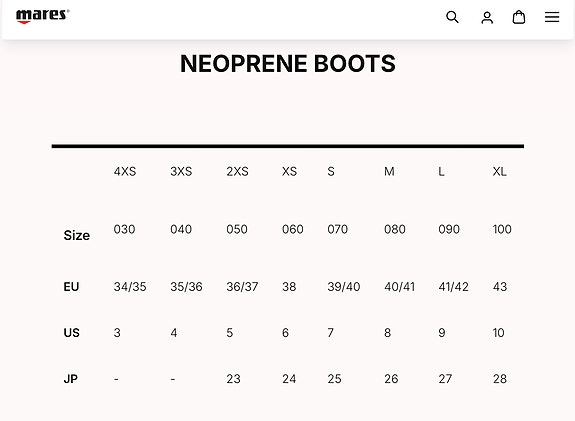Open the user account icon
The width and height of the screenshot is (575, 421).
click(487, 17)
